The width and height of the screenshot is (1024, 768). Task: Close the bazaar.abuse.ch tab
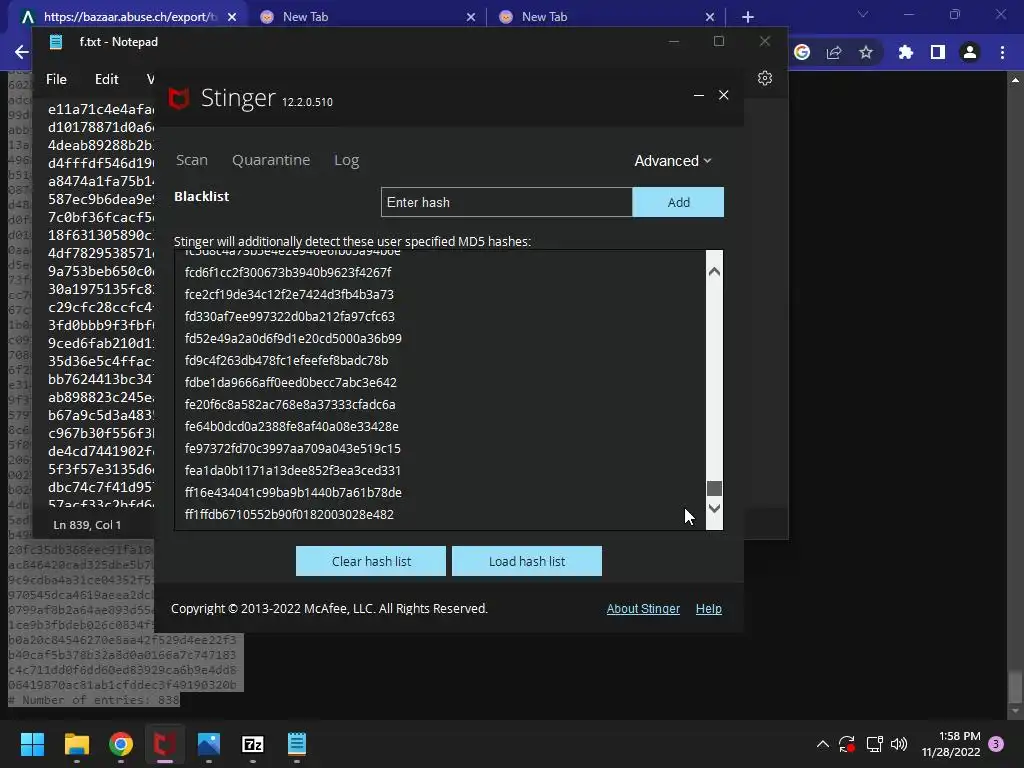[232, 17]
